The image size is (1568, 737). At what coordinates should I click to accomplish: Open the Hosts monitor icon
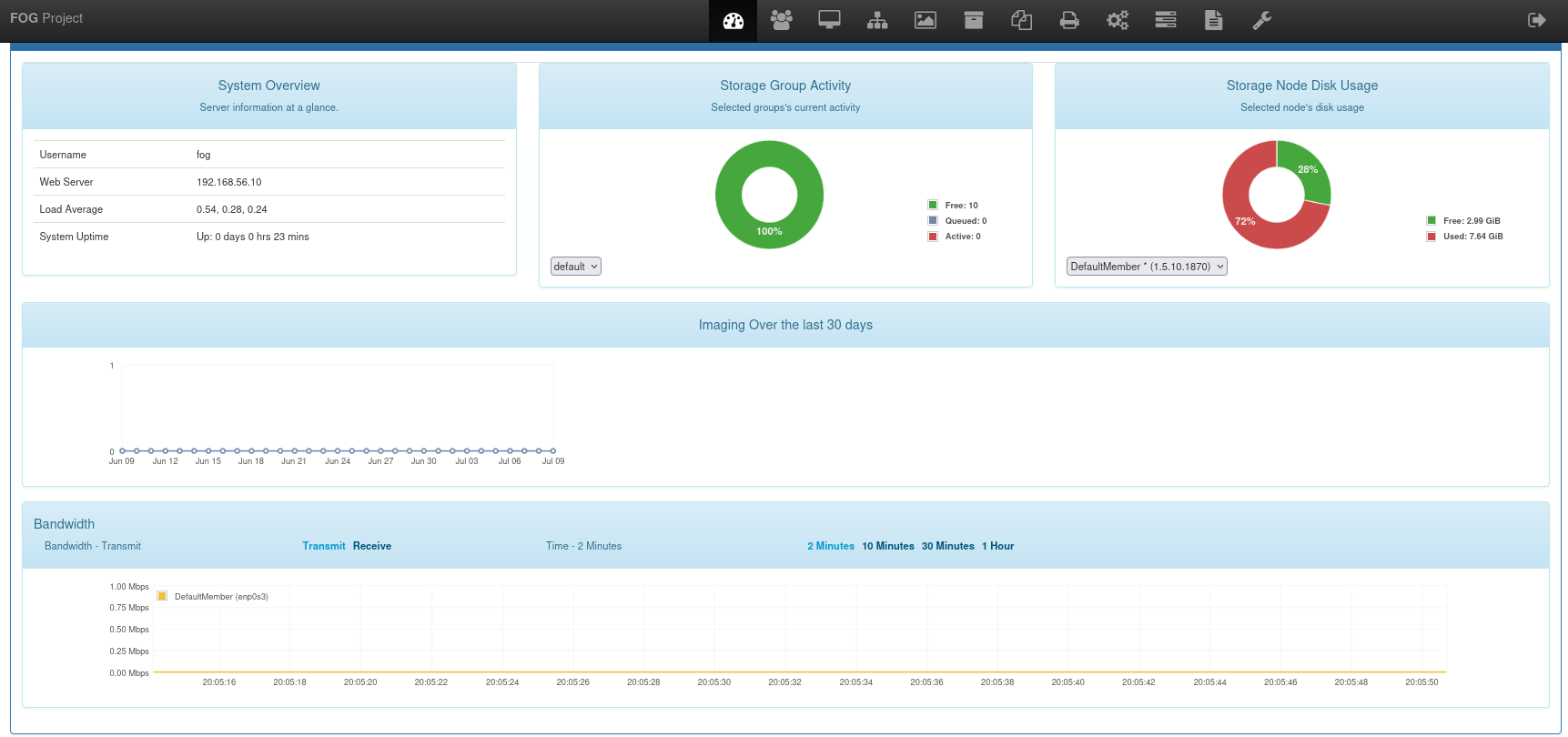(829, 20)
